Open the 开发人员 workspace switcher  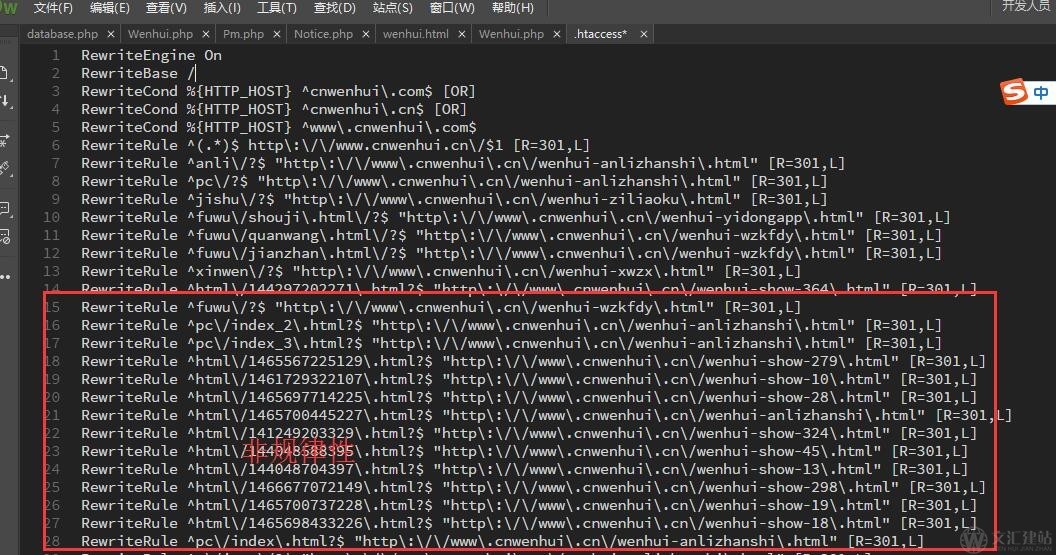pos(1028,6)
